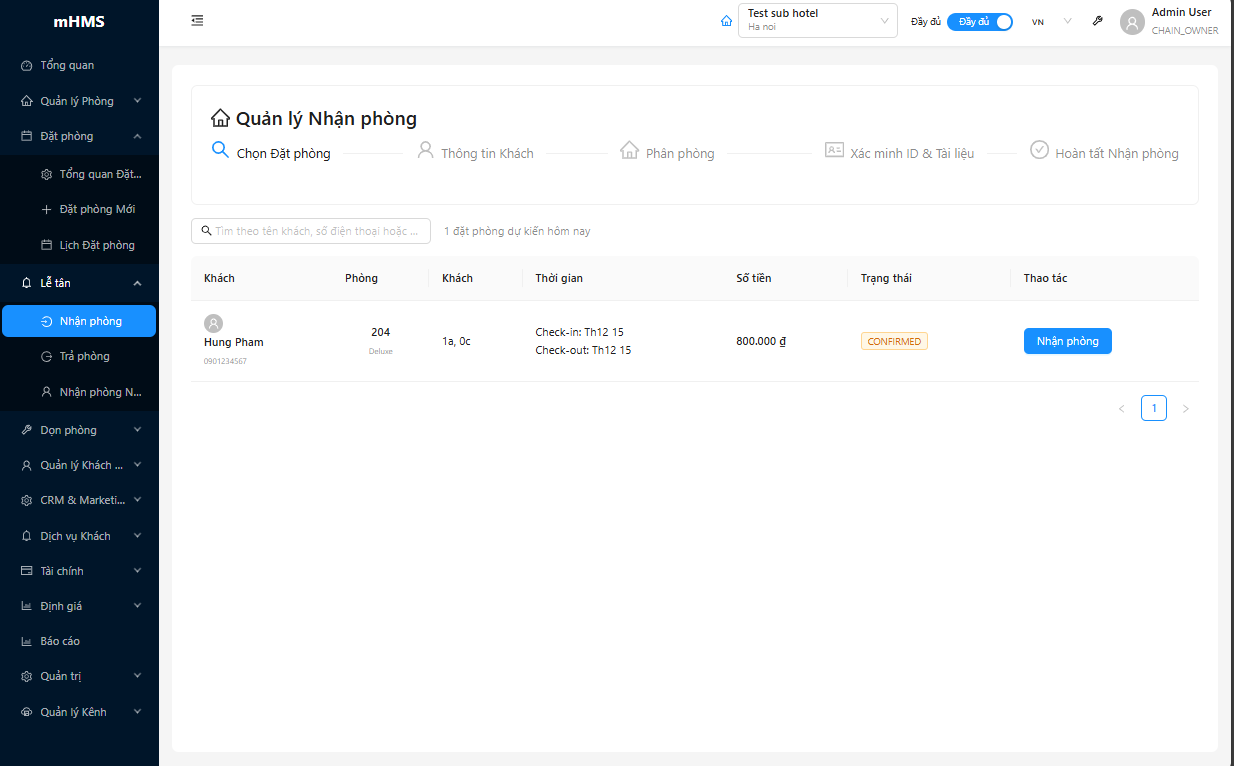The height and width of the screenshot is (766, 1234).
Task: Click the ID card icon for Xác minh ID step
Action: pyautogui.click(x=834, y=150)
